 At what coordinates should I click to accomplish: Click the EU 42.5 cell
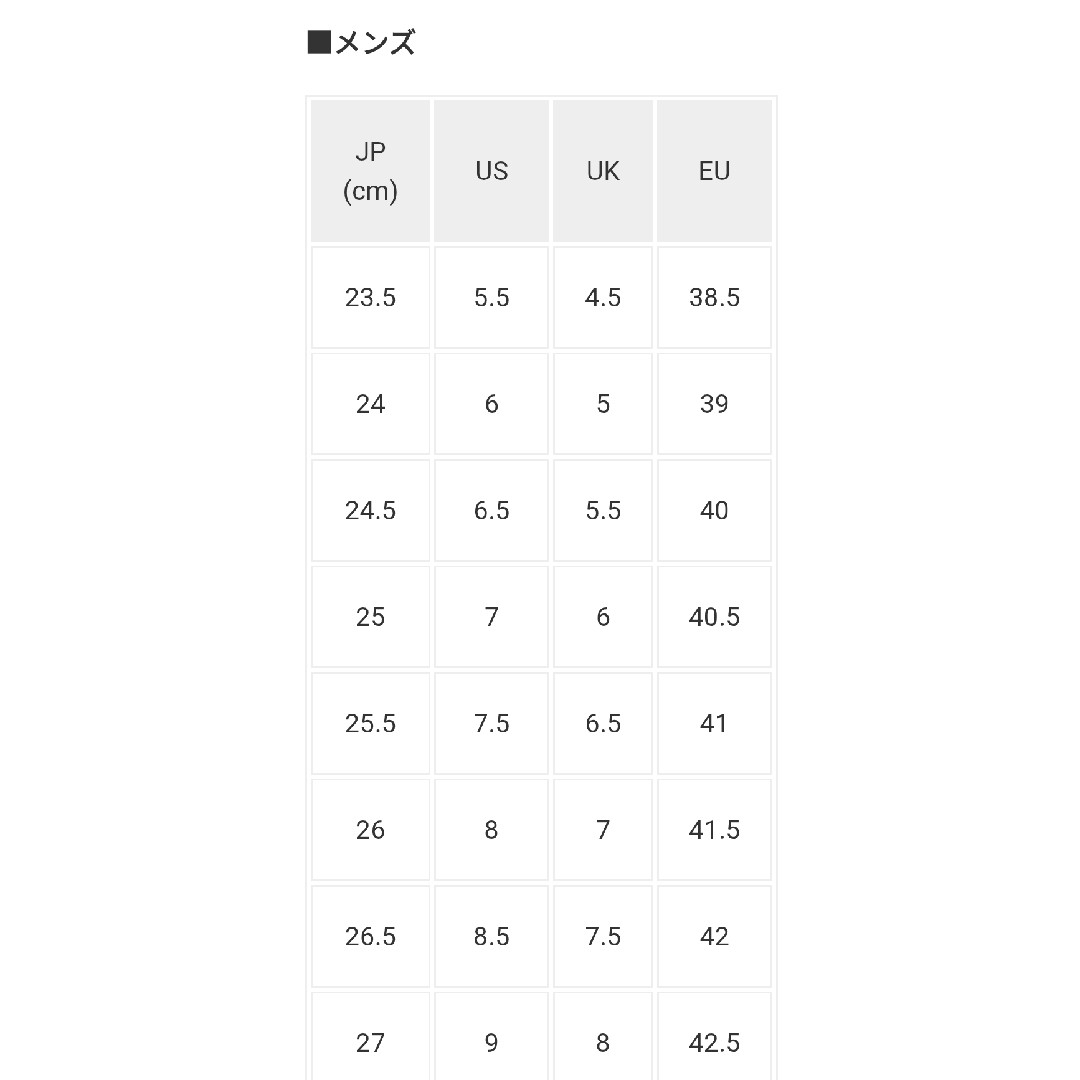[714, 1037]
